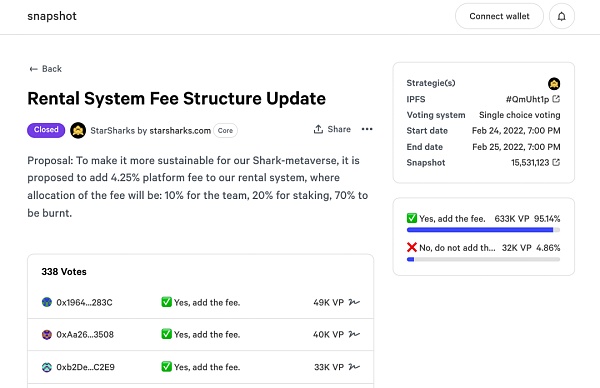View signature icon for 0x1964...283C vote
Image resolution: width=600 pixels, height=388 pixels.
(x=354, y=302)
